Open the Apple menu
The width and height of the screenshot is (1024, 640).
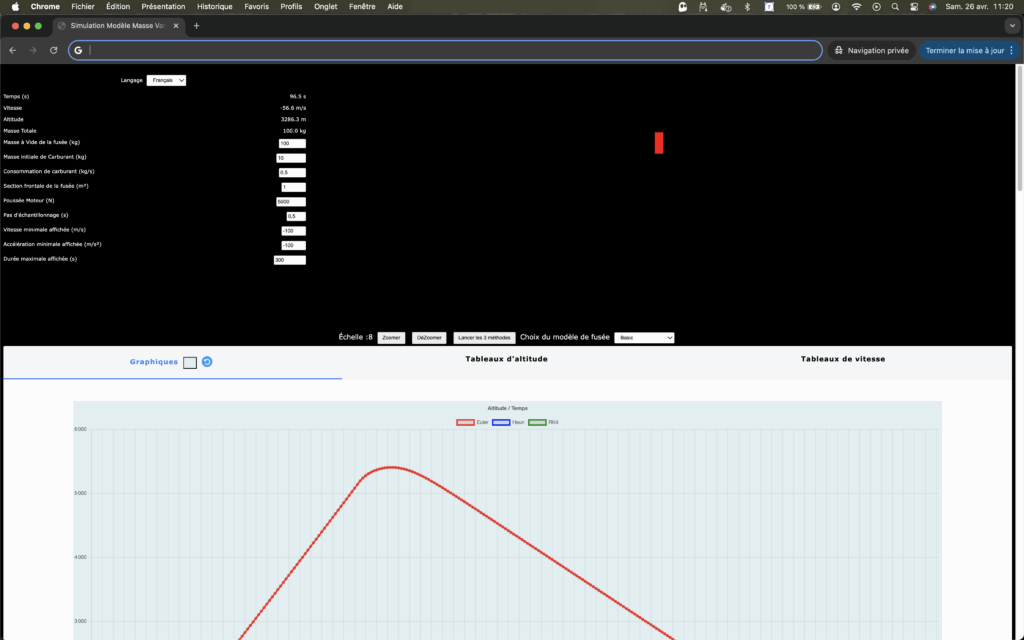tap(15, 7)
